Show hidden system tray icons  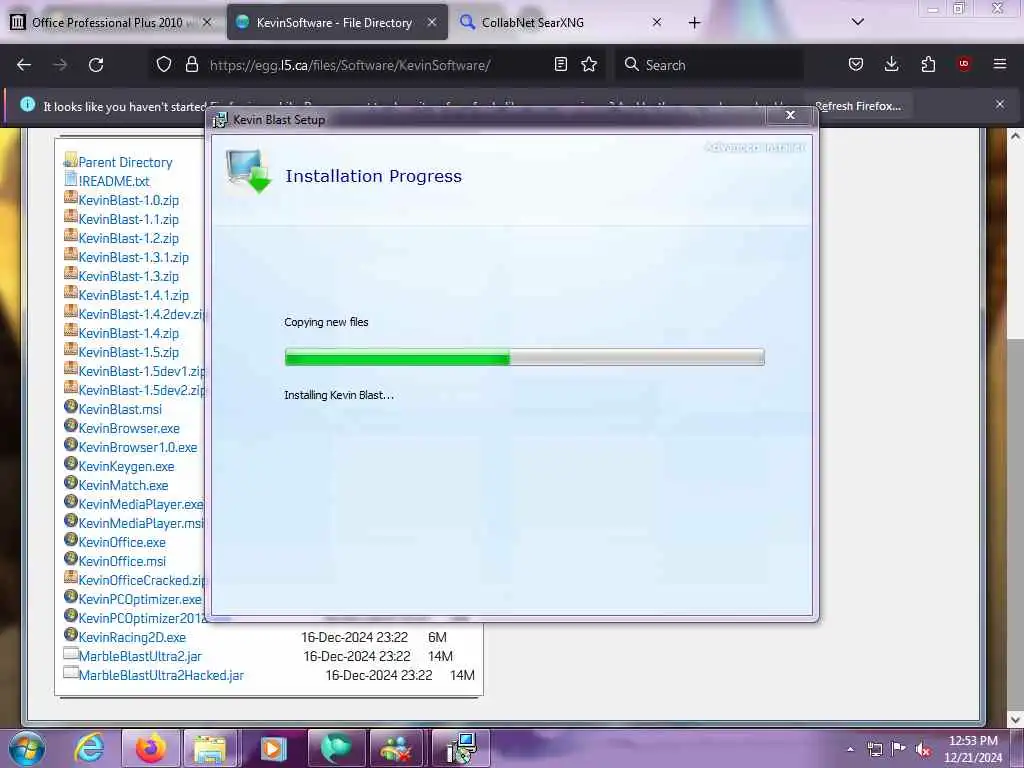[850, 750]
